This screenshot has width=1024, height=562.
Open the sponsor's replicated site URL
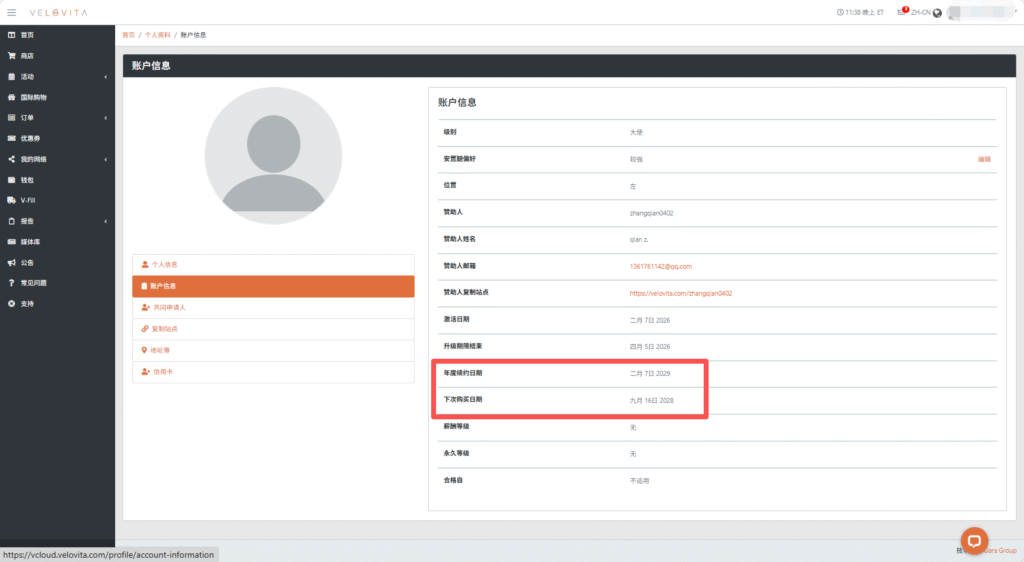pos(680,293)
